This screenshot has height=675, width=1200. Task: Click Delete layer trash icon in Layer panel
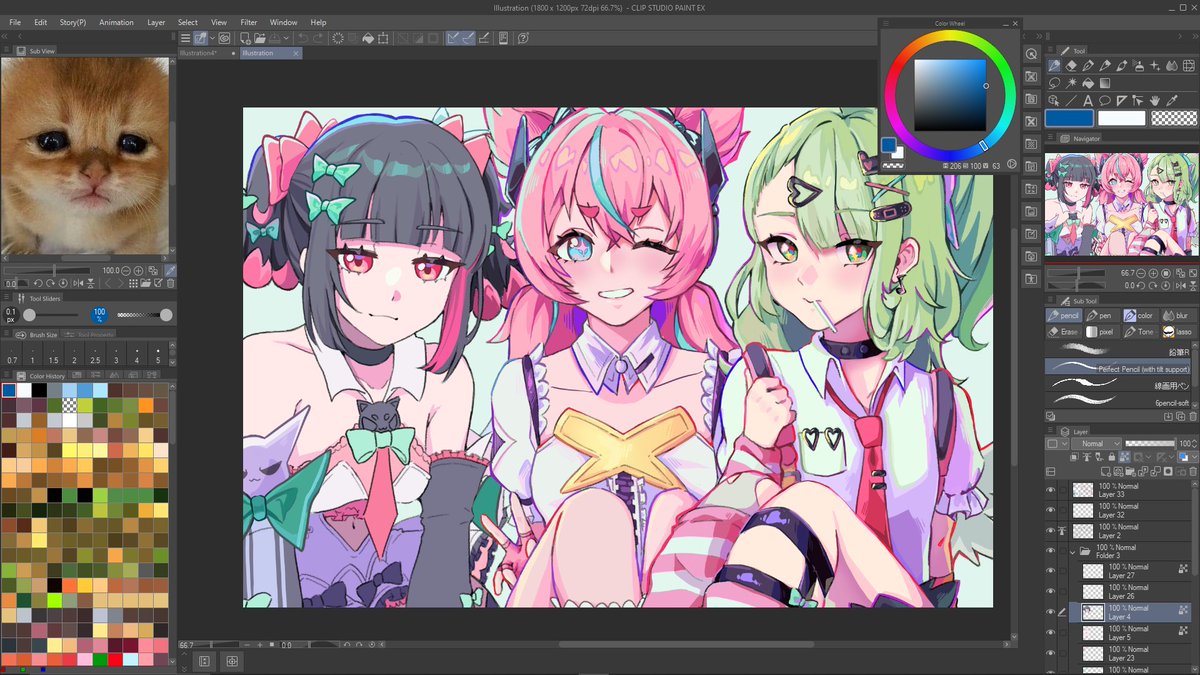click(1193, 472)
